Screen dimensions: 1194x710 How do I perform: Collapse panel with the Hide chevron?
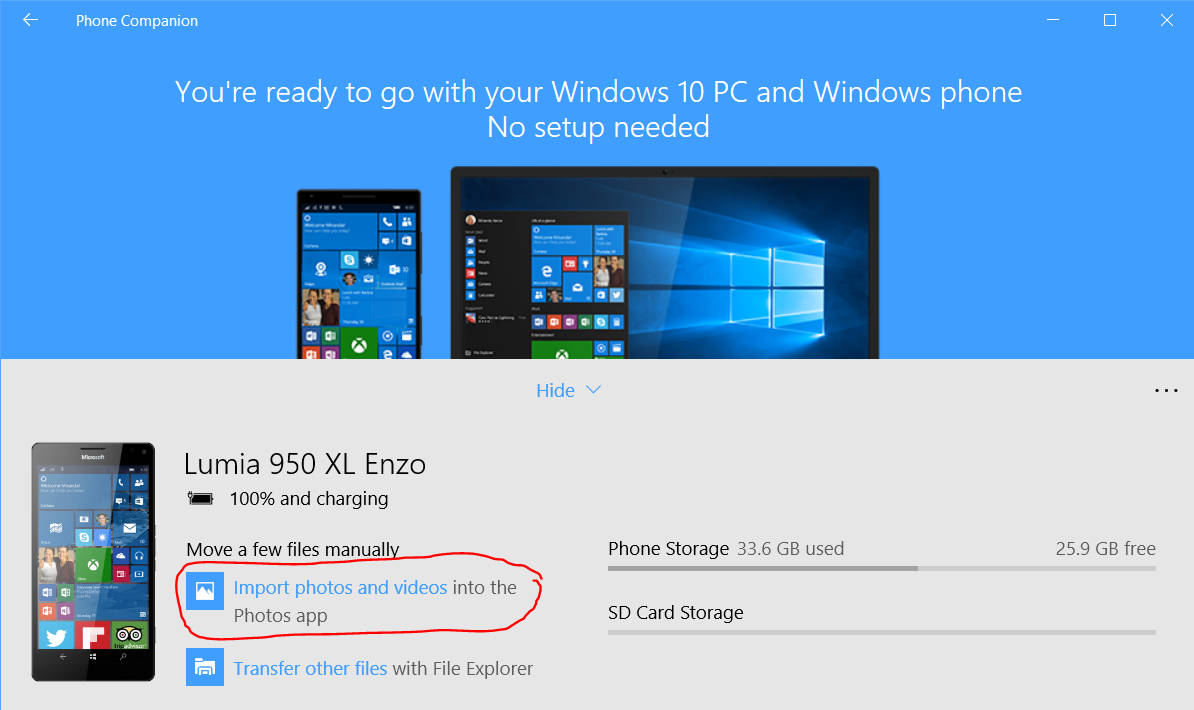click(594, 390)
